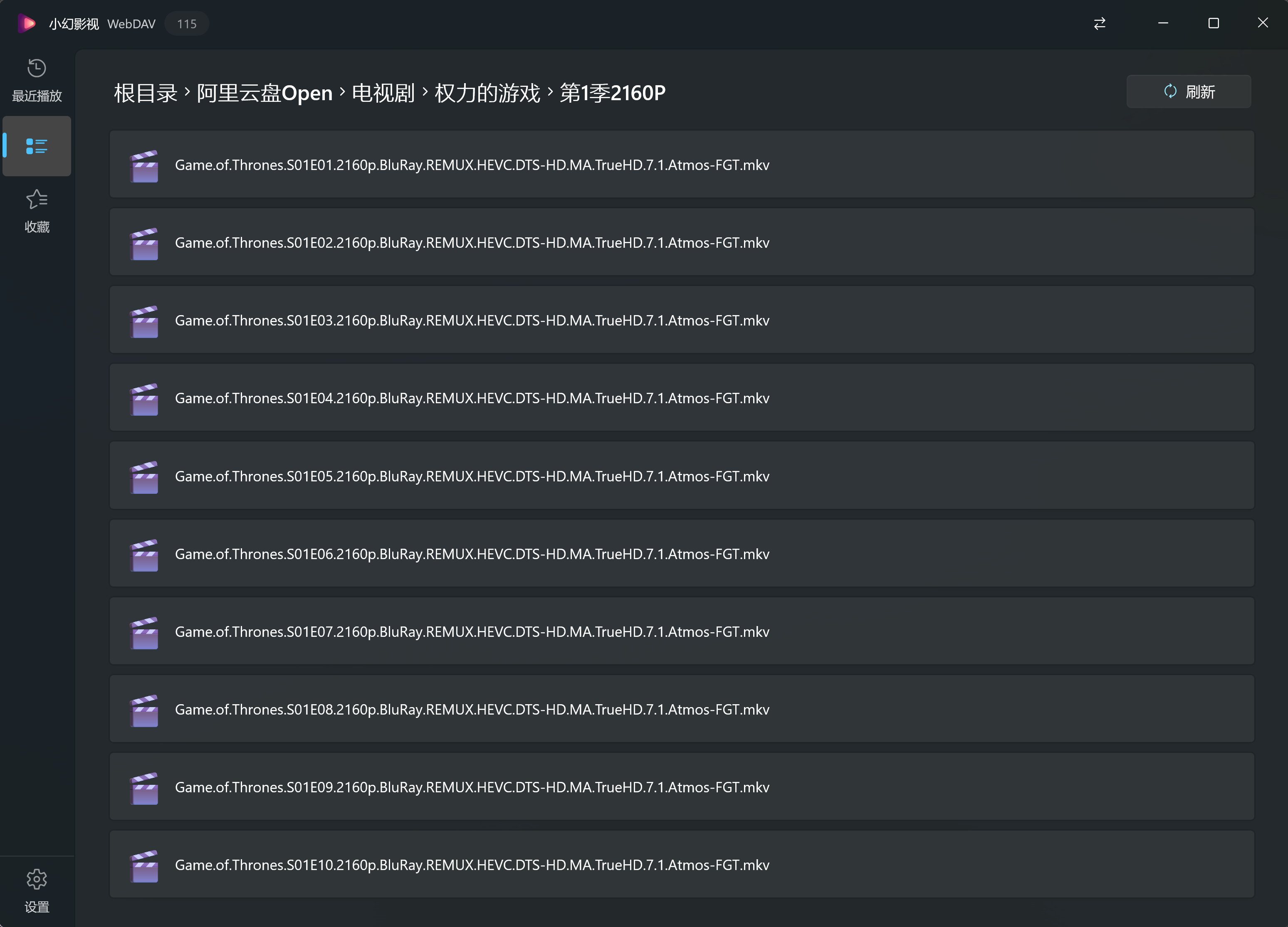Open Game.of.Thrones.S01E04 file name

[x=472, y=399]
